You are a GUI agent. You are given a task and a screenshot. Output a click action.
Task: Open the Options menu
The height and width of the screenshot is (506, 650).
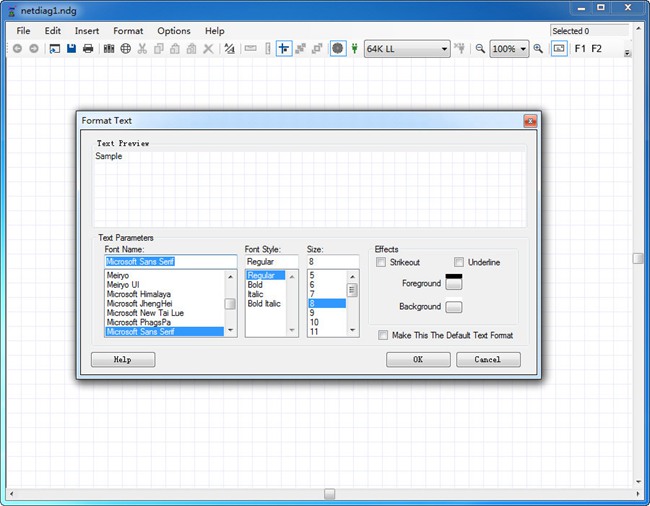pos(174,31)
